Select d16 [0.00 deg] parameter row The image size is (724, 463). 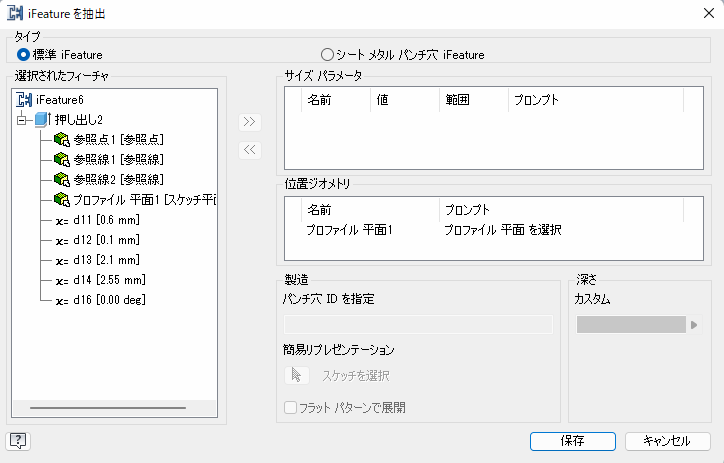click(x=109, y=300)
